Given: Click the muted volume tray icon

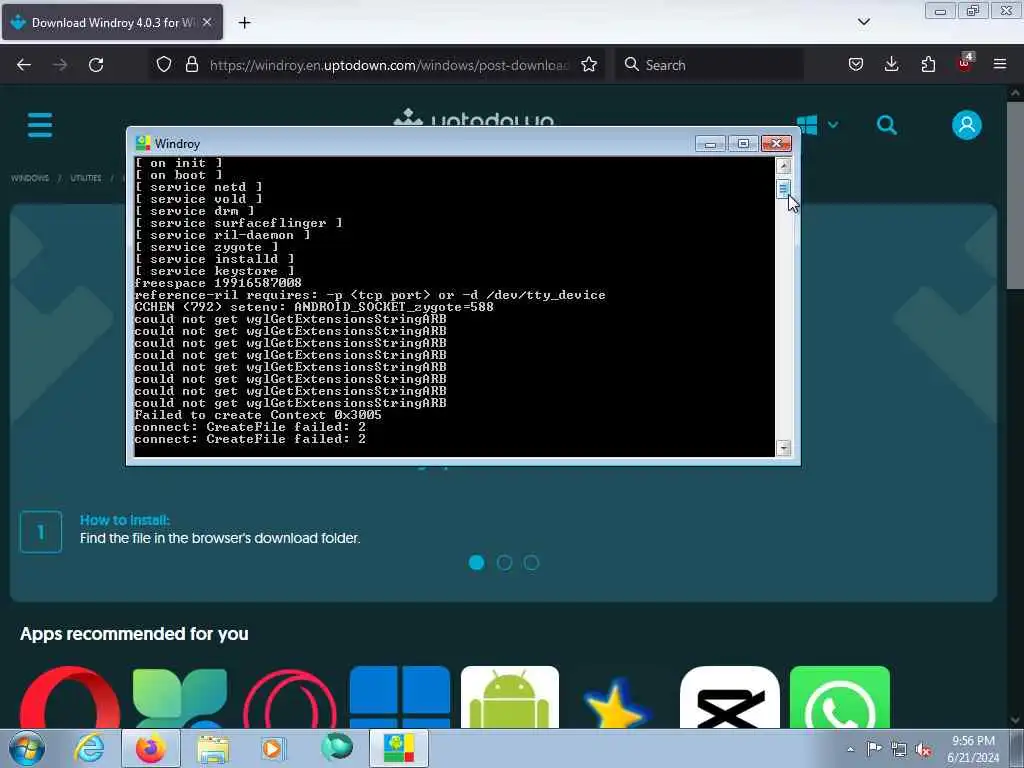Looking at the screenshot, I should tap(923, 749).
